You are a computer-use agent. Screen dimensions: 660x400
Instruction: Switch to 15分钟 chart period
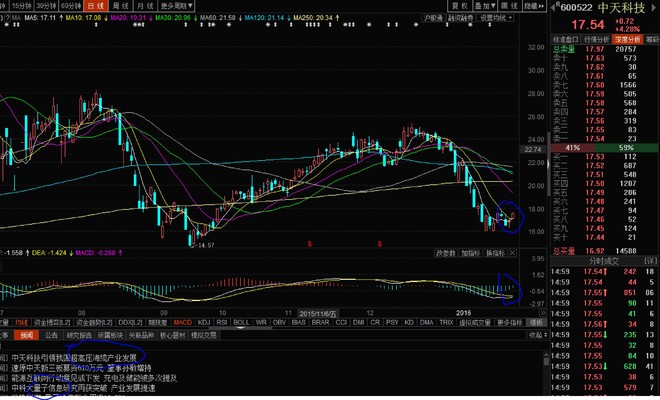[20, 5]
